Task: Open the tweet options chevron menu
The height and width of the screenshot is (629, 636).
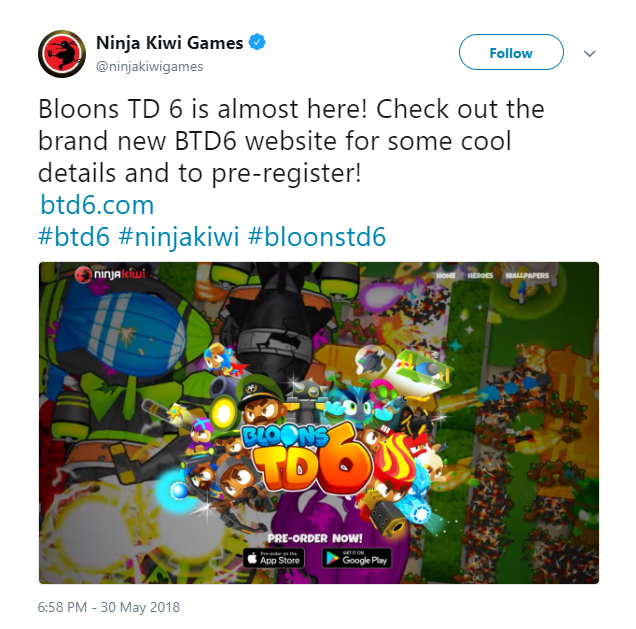Action: pyautogui.click(x=589, y=53)
